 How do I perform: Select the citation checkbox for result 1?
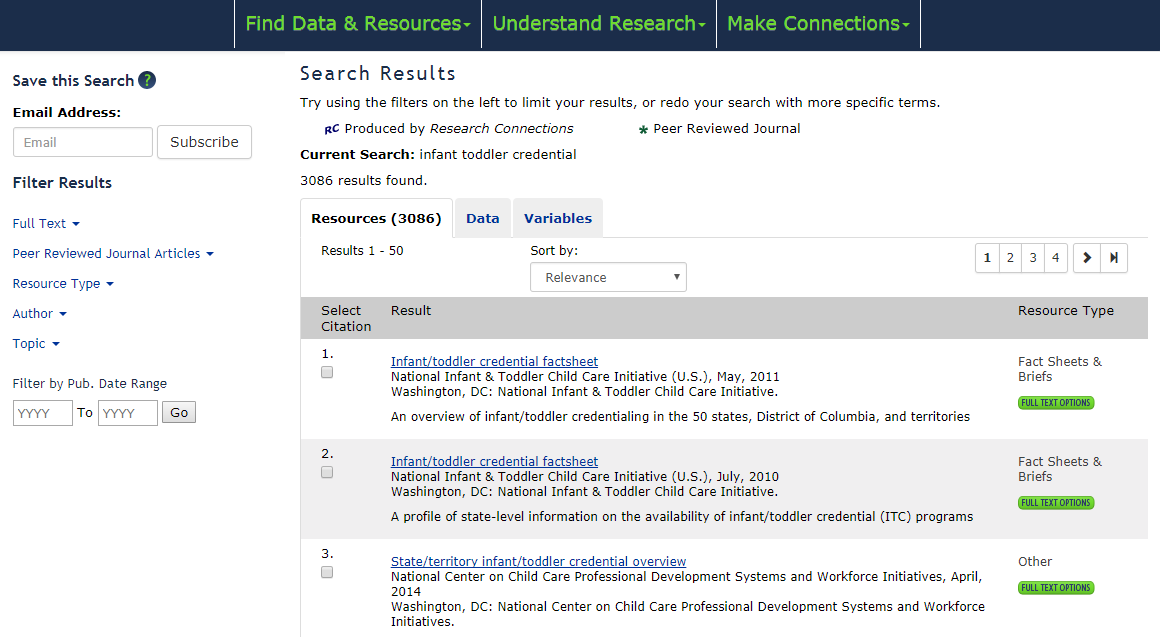point(326,371)
